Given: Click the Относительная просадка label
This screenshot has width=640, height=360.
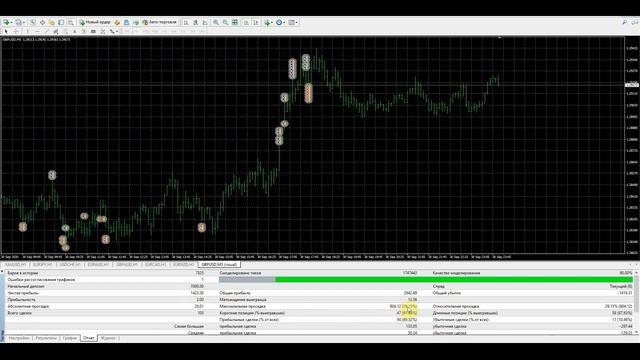Looking at the screenshot, I should (x=456, y=306).
